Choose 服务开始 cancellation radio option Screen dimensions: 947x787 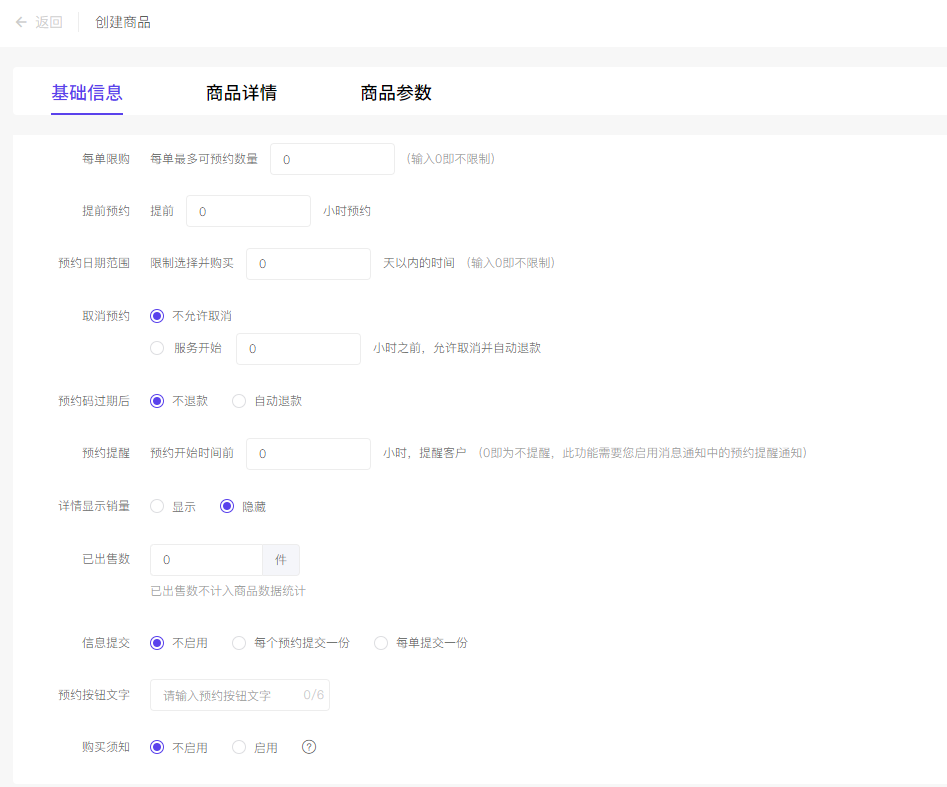pos(157,348)
